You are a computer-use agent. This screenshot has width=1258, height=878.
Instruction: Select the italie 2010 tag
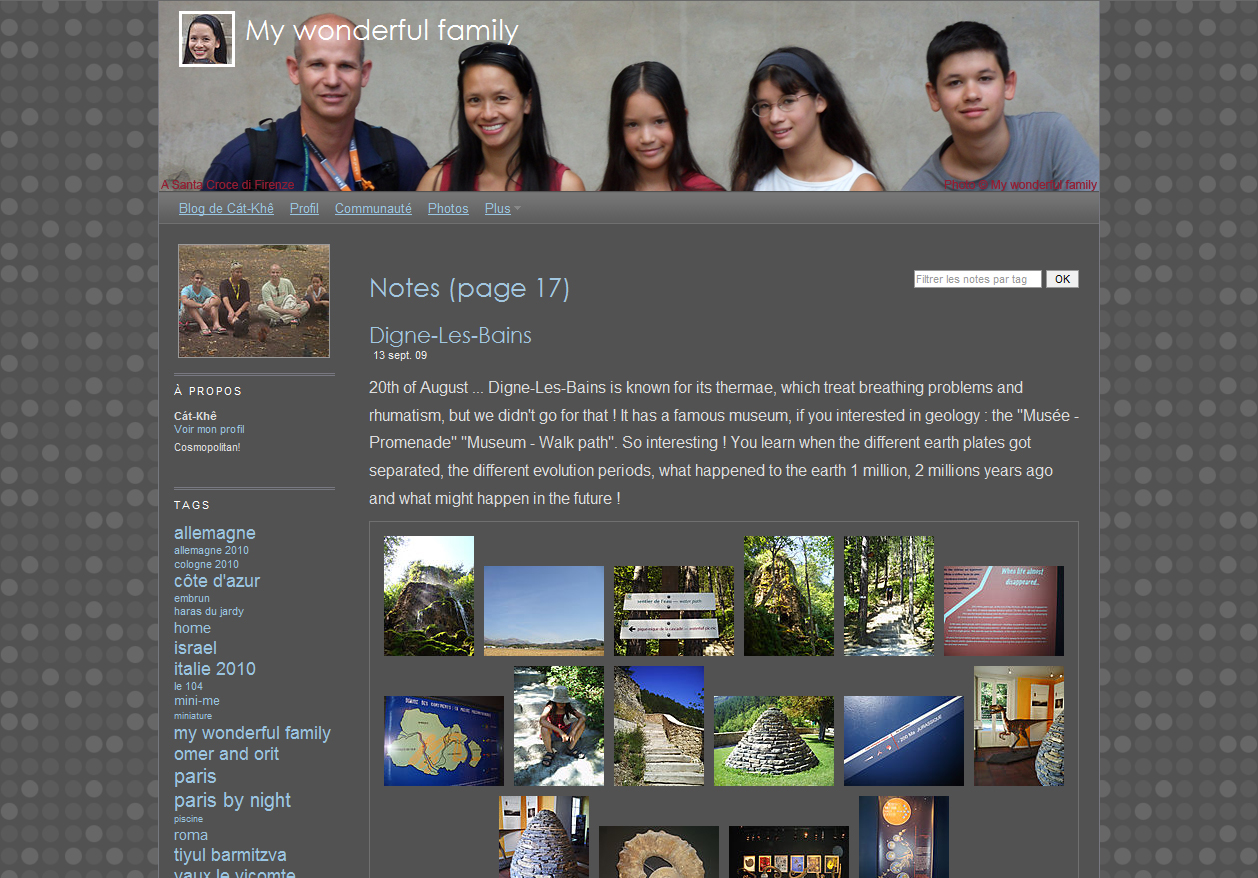(x=215, y=669)
